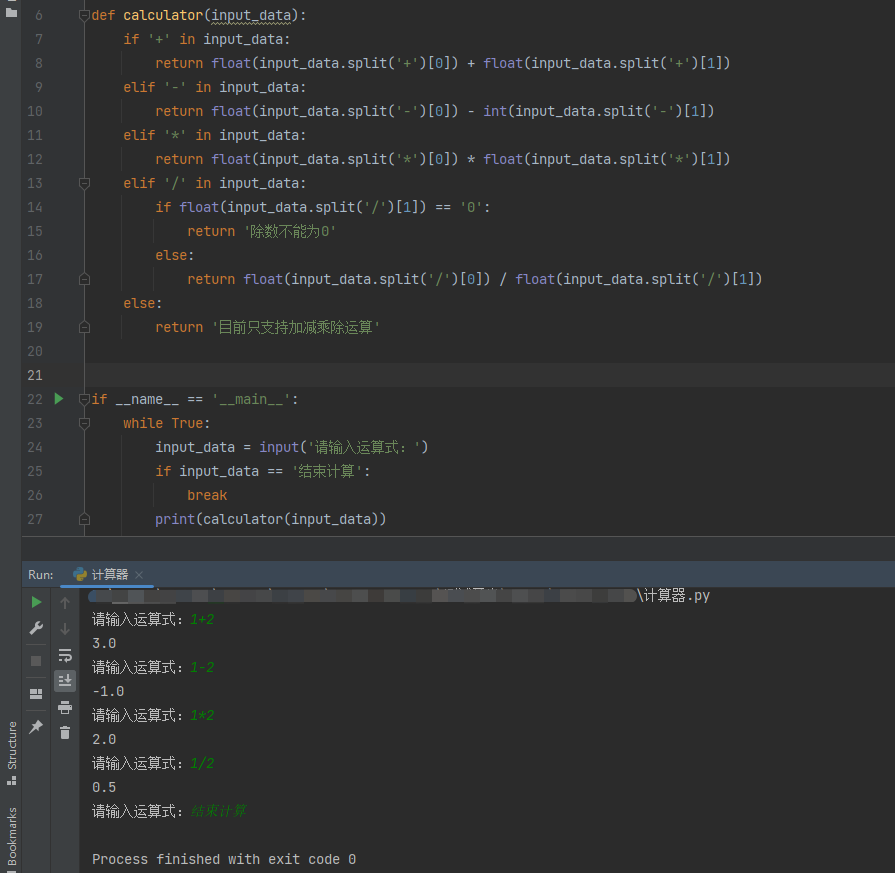Click fold end marker at line 19
The image size is (895, 873).
(84, 327)
